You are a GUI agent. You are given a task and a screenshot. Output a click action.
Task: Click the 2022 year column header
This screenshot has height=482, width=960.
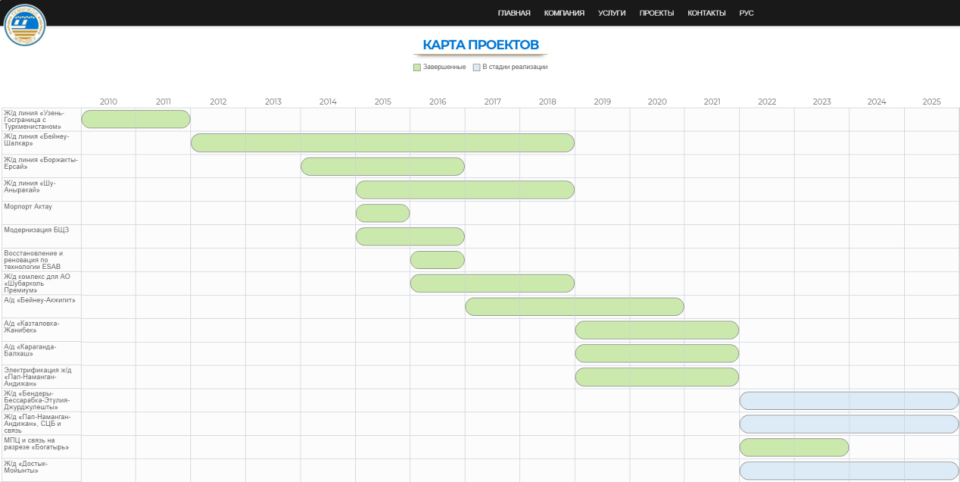[767, 102]
